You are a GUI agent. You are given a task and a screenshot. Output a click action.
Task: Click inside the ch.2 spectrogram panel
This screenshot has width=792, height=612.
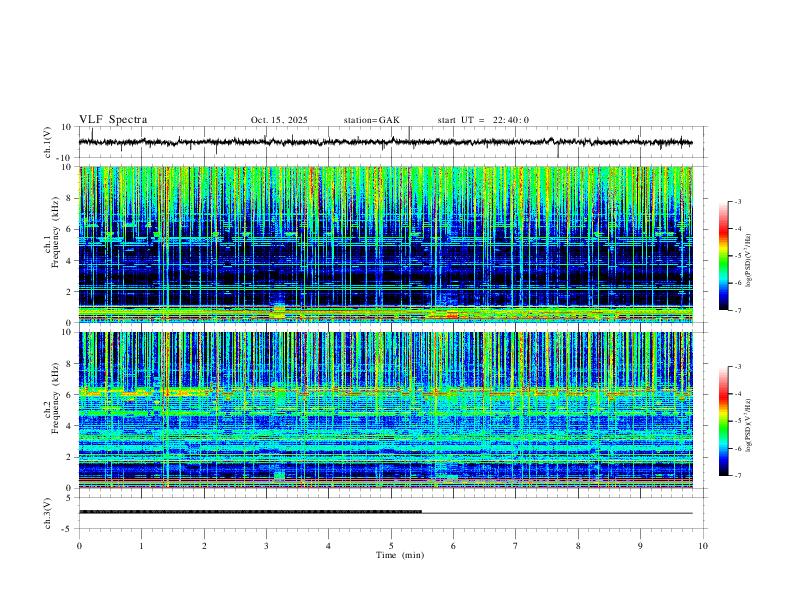(385, 410)
